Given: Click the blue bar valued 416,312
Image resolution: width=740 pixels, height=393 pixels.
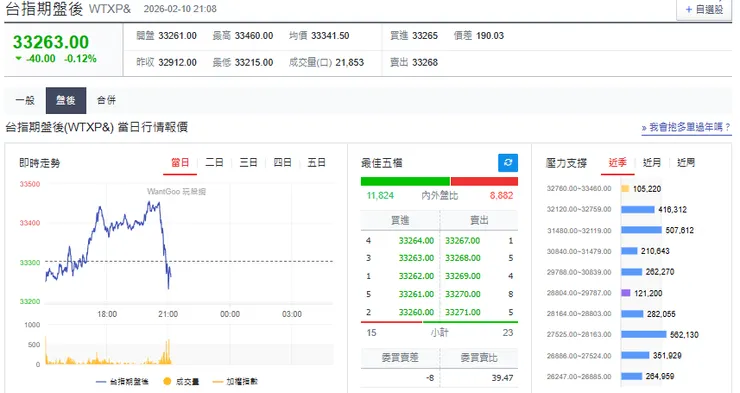Looking at the screenshot, I should tap(638, 209).
